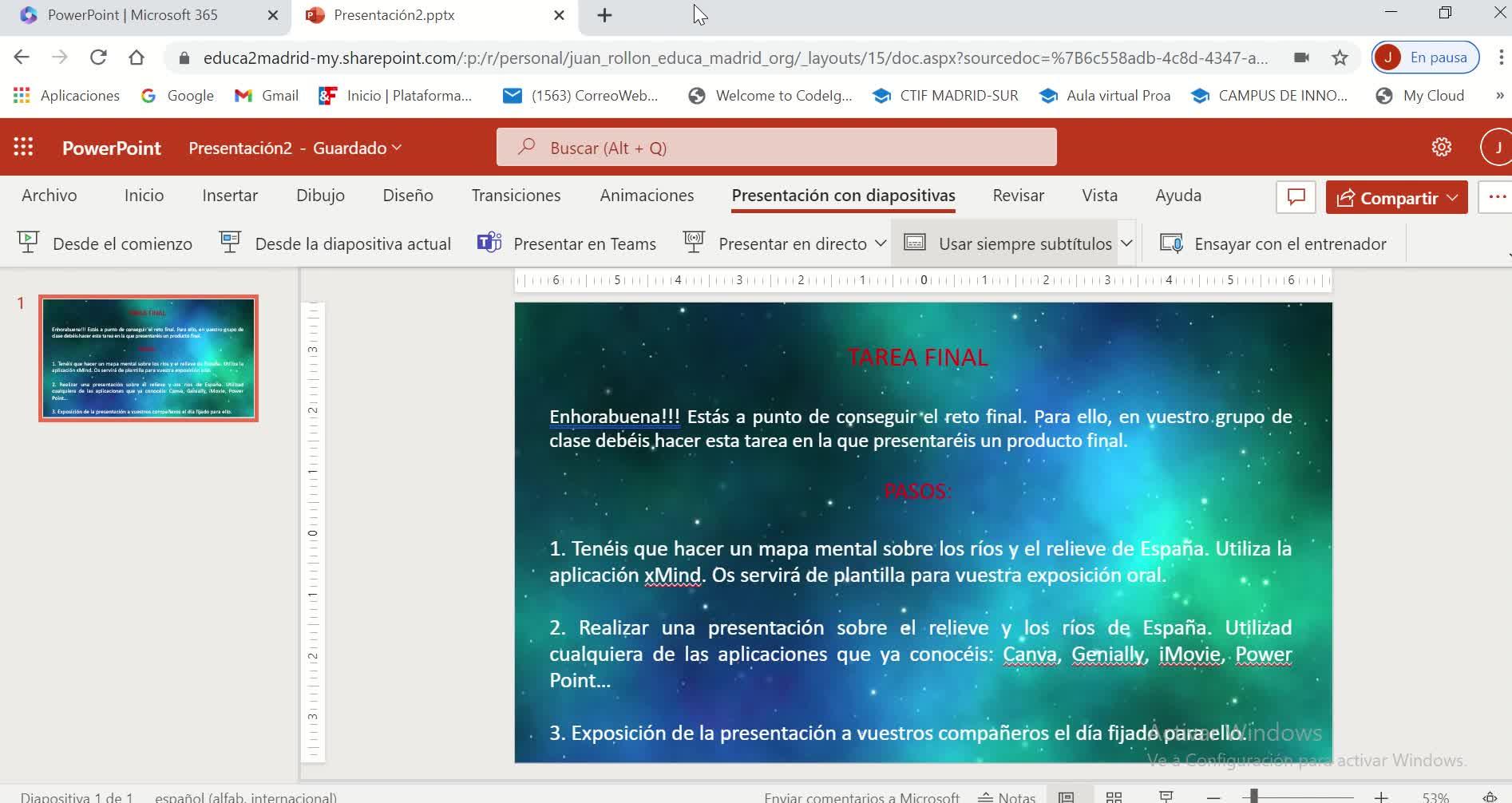Click the underlined word iMovie
The width and height of the screenshot is (1512, 803).
tap(1189, 655)
